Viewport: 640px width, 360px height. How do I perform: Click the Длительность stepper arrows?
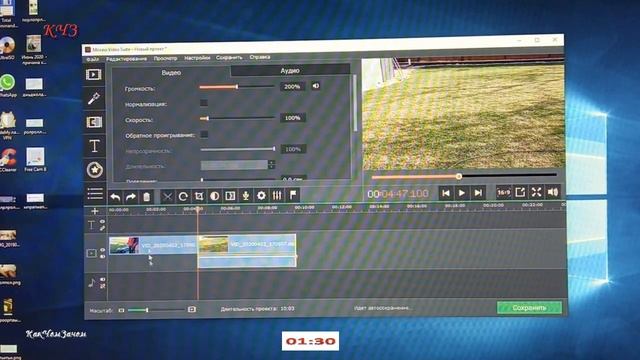(271, 164)
